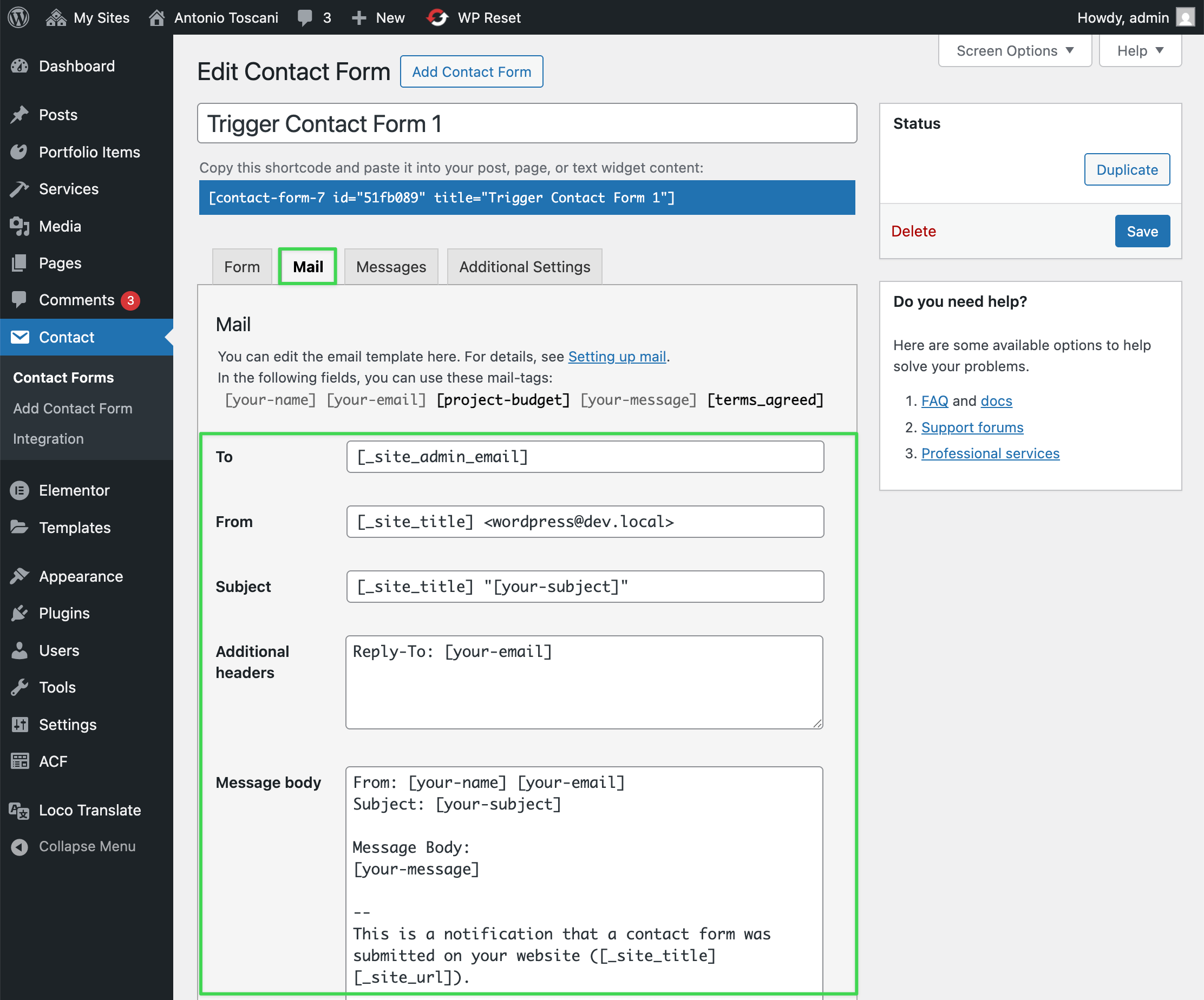Screen dimensions: 1204x1000
Task: Expand the Help dropdown panel
Action: coord(1140,51)
